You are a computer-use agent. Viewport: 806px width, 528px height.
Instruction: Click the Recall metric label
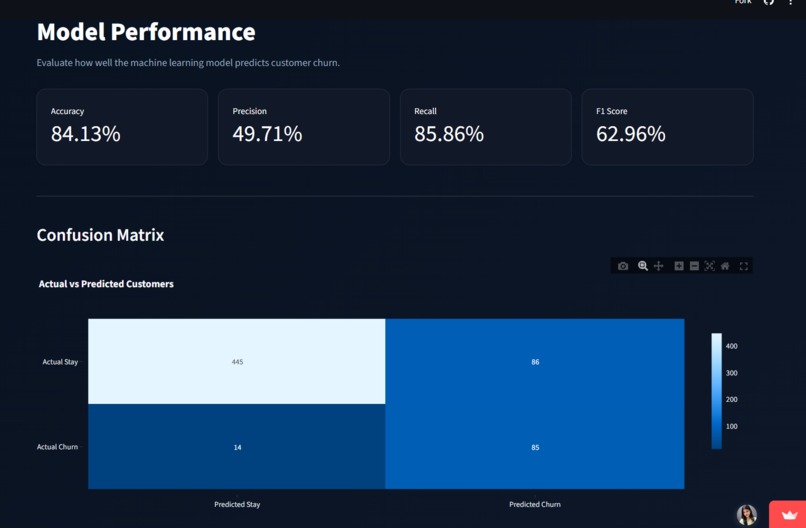[x=425, y=111]
